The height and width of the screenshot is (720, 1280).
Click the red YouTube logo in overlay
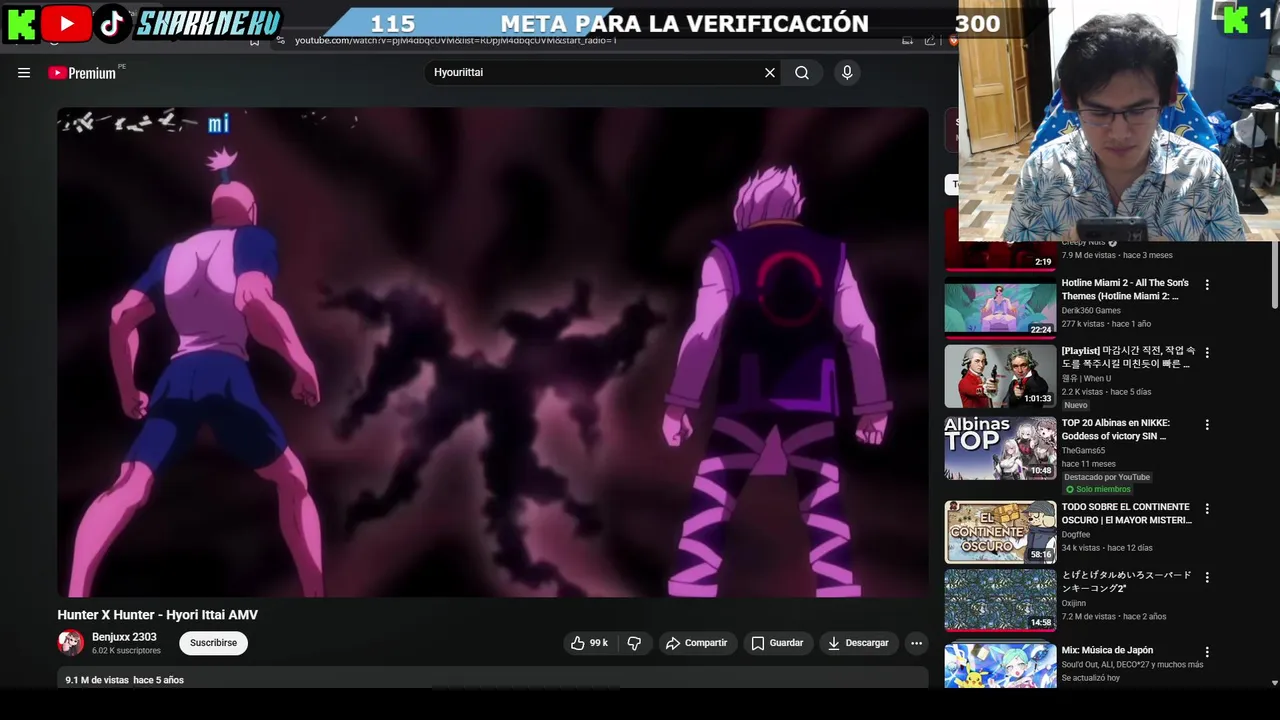[x=66, y=22]
